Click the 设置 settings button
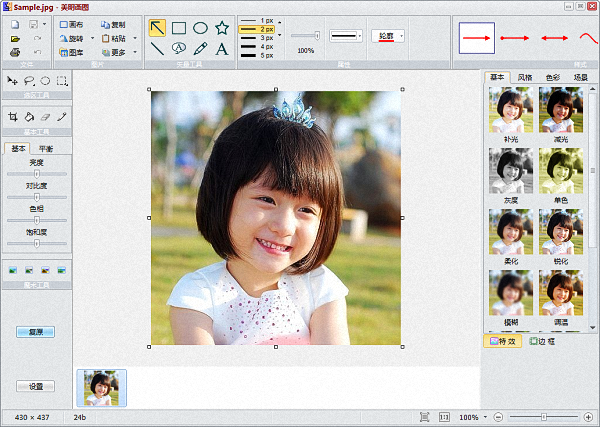This screenshot has width=600, height=427. [x=35, y=385]
